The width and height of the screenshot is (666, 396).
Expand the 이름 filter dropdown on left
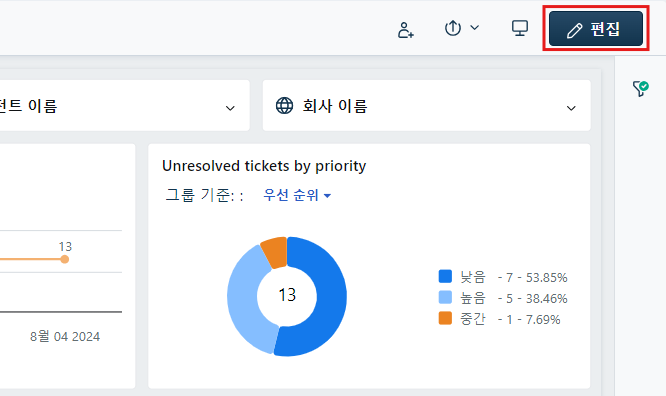124,105
